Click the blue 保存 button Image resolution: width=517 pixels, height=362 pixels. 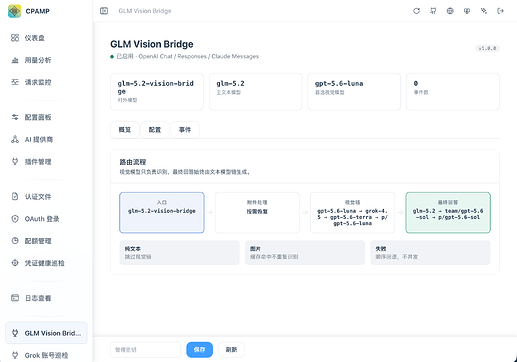click(199, 350)
